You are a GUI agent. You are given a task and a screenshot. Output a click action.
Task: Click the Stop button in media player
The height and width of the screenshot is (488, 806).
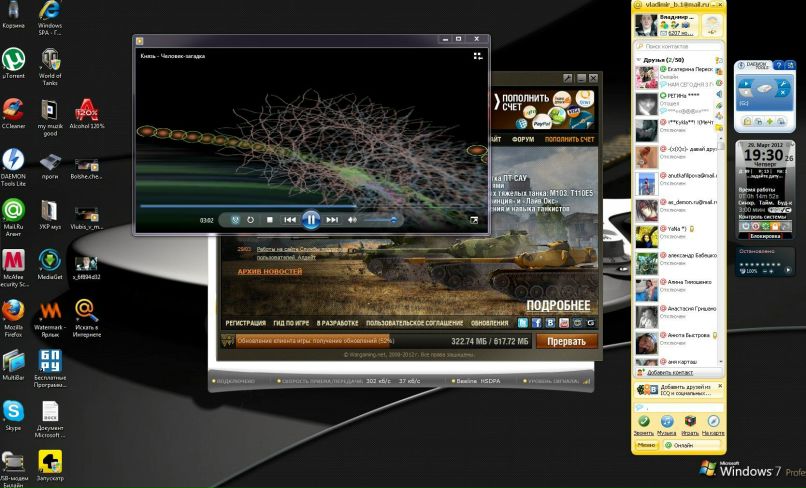click(x=269, y=219)
